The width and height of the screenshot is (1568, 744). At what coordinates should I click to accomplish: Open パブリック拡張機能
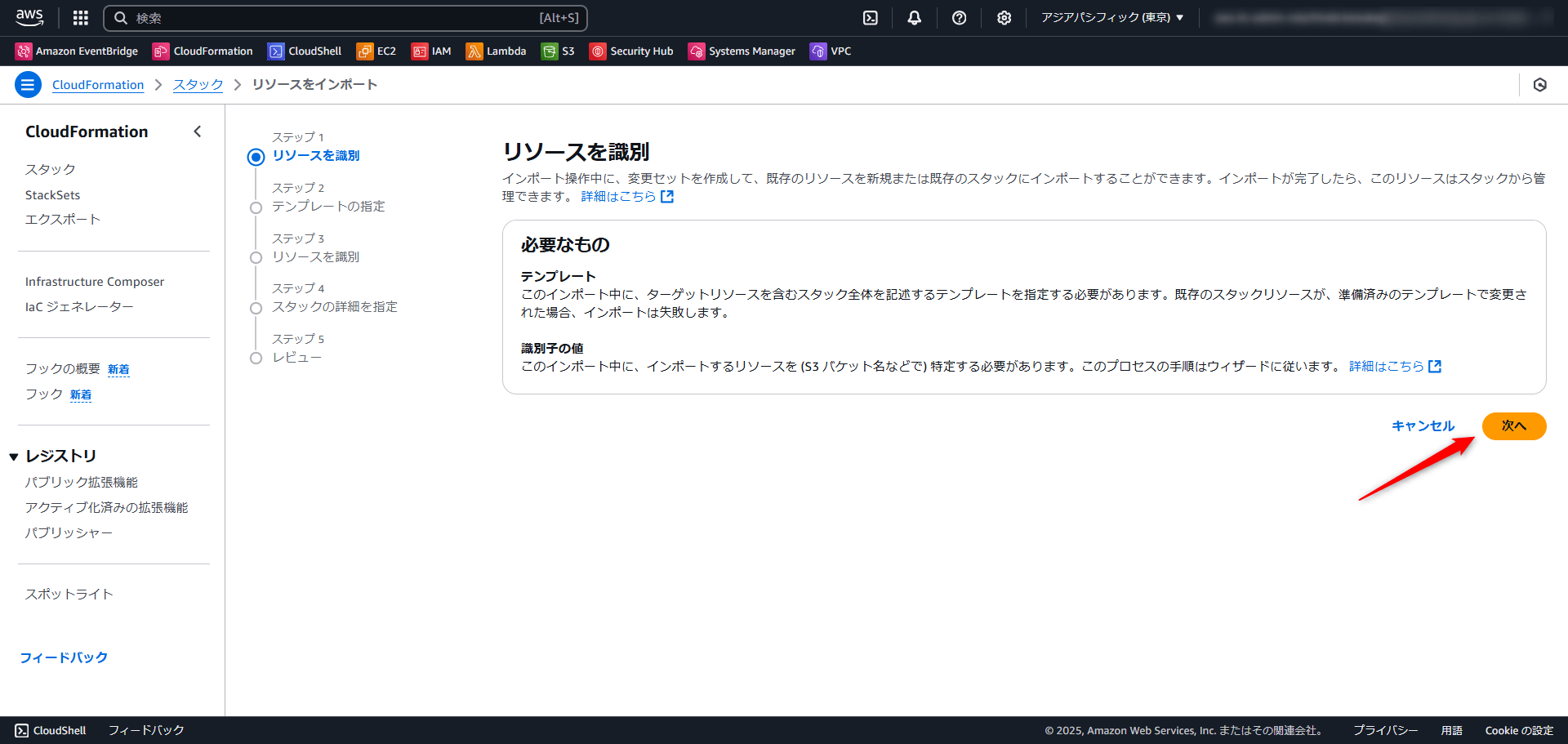click(82, 483)
